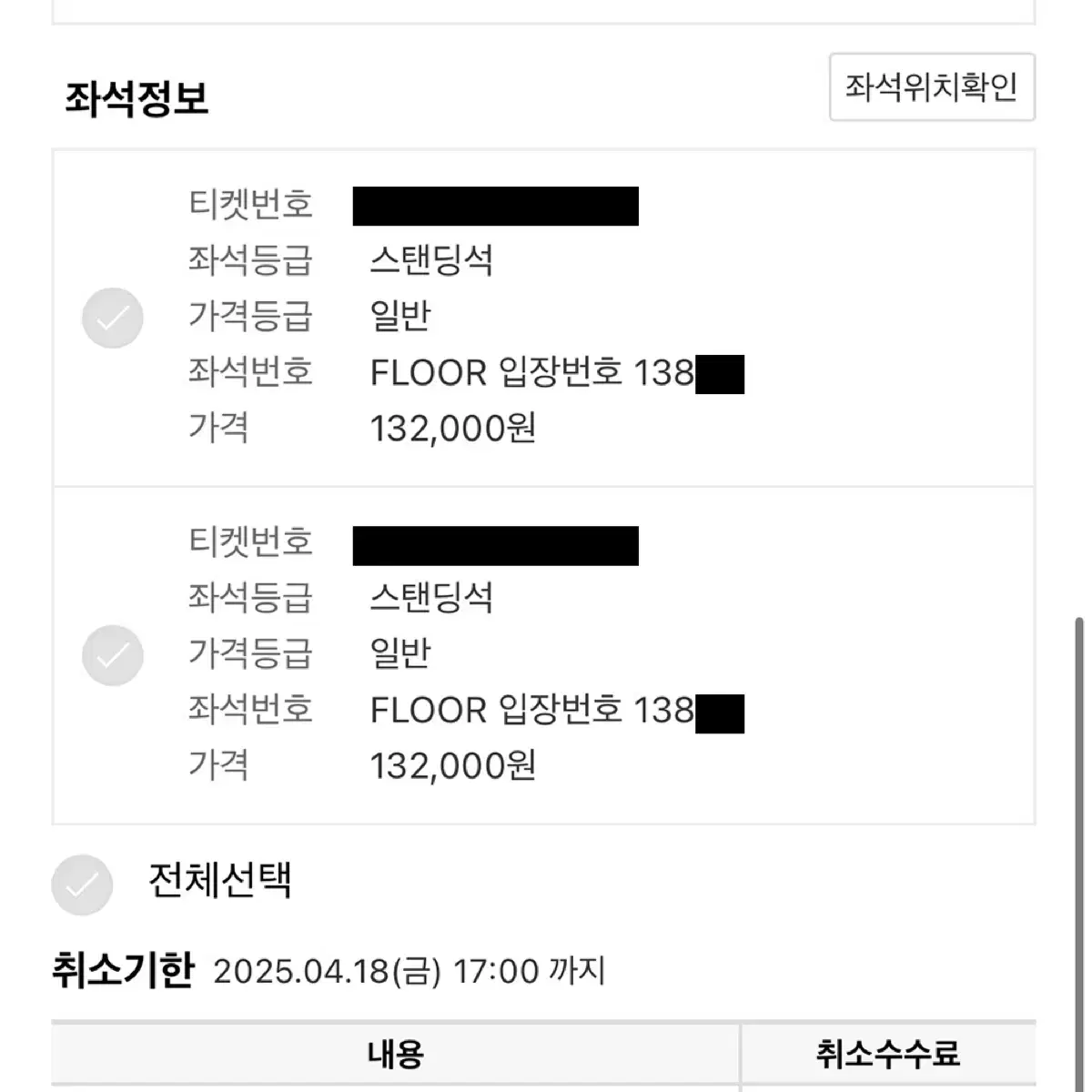
Task: Click the 좌석위치확인 button
Action: click(932, 87)
